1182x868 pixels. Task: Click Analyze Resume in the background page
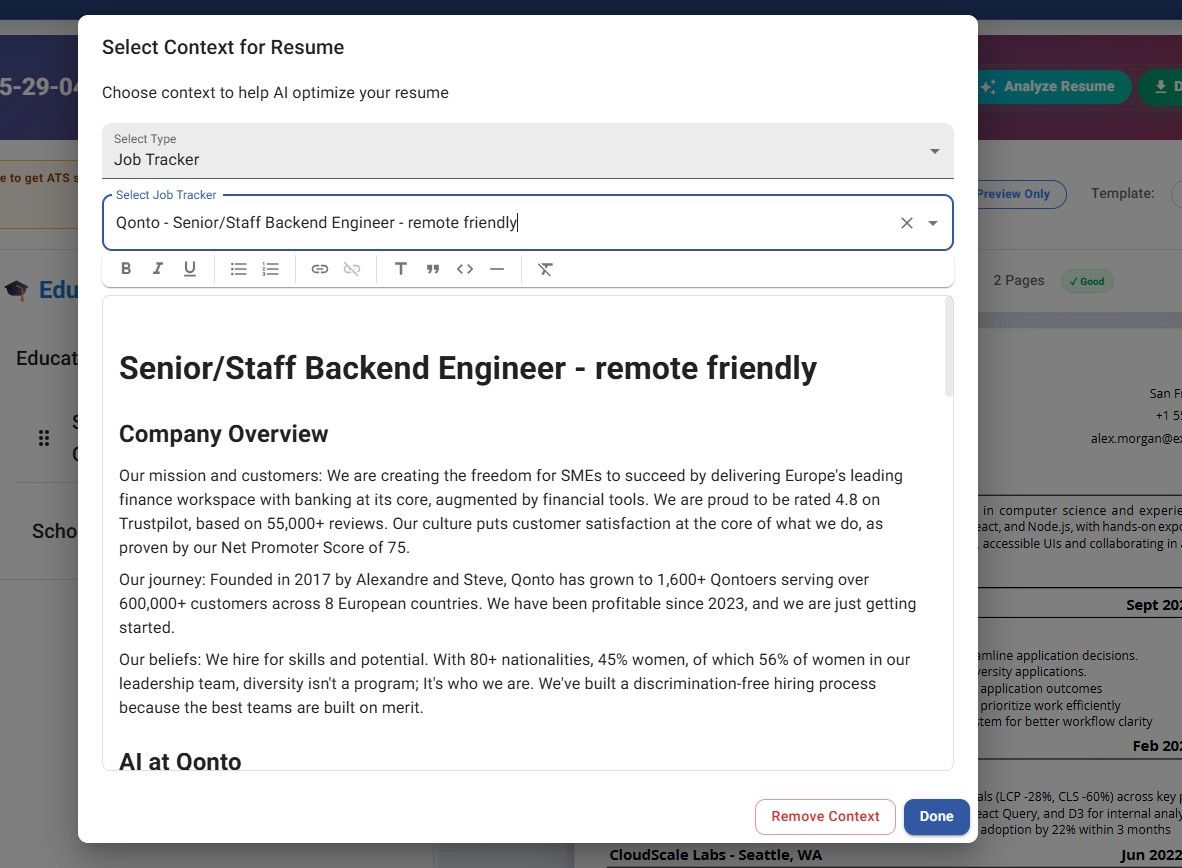coord(1057,86)
